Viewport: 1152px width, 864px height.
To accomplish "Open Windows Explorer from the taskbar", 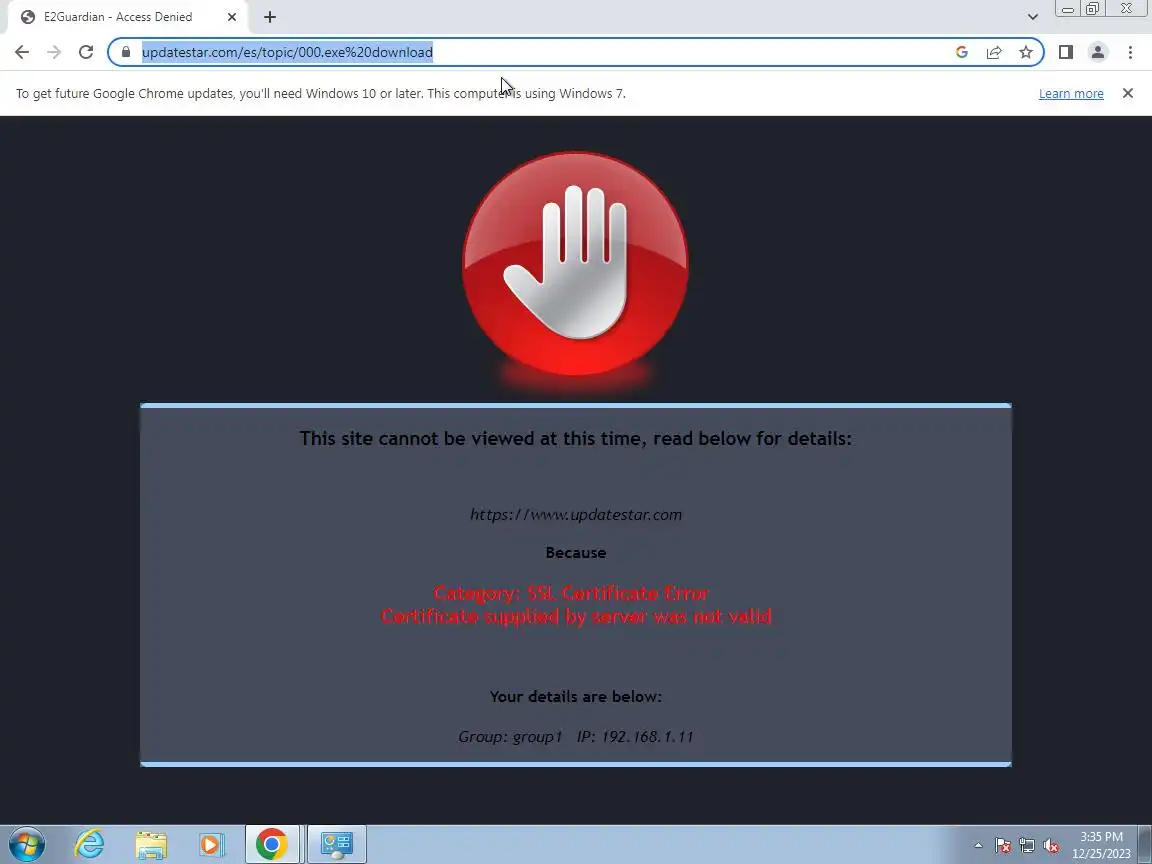I will tap(151, 844).
